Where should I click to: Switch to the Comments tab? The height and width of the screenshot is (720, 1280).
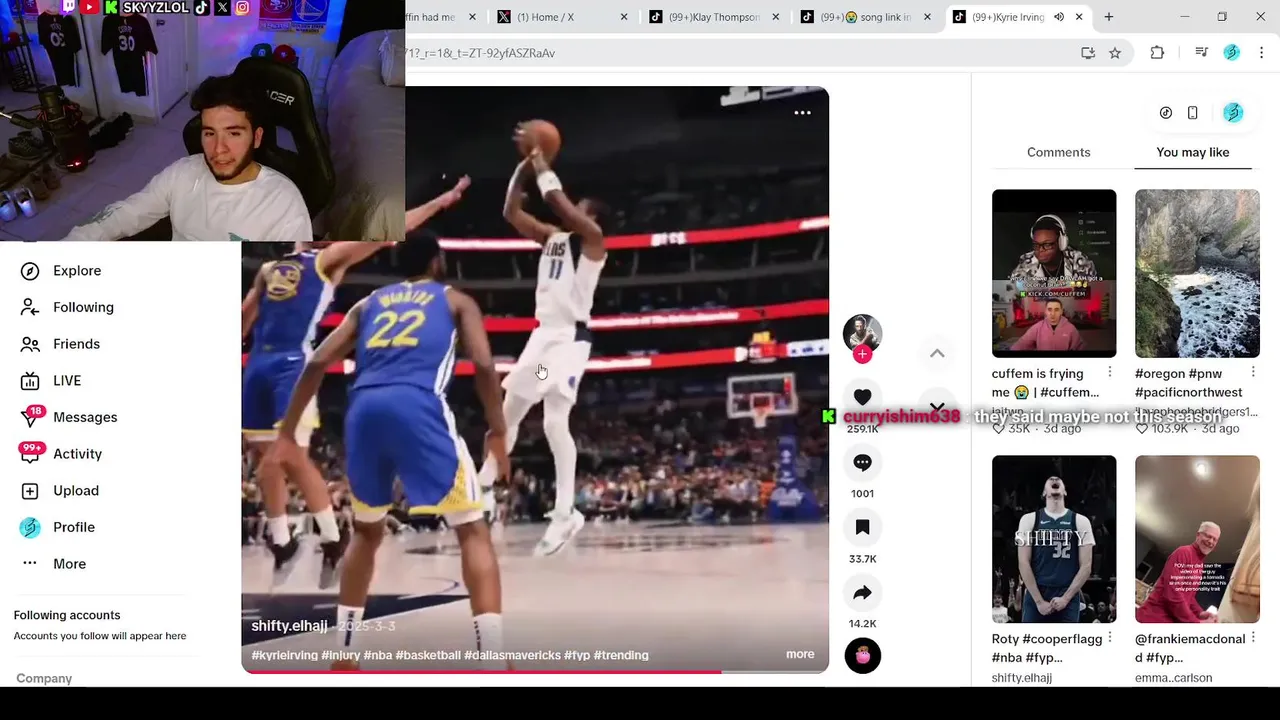1058,152
